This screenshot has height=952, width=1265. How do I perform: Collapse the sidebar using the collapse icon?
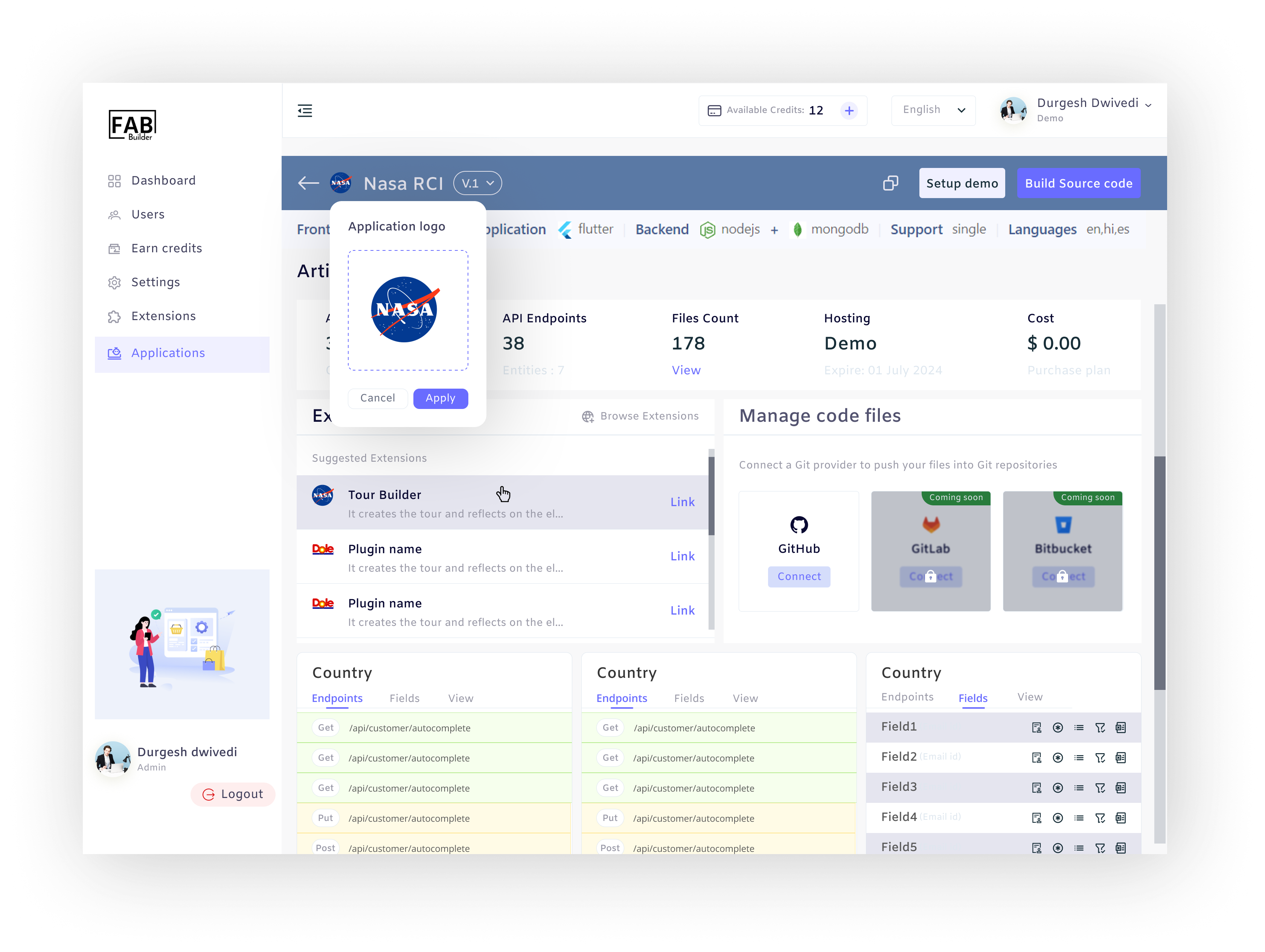pyautogui.click(x=305, y=110)
